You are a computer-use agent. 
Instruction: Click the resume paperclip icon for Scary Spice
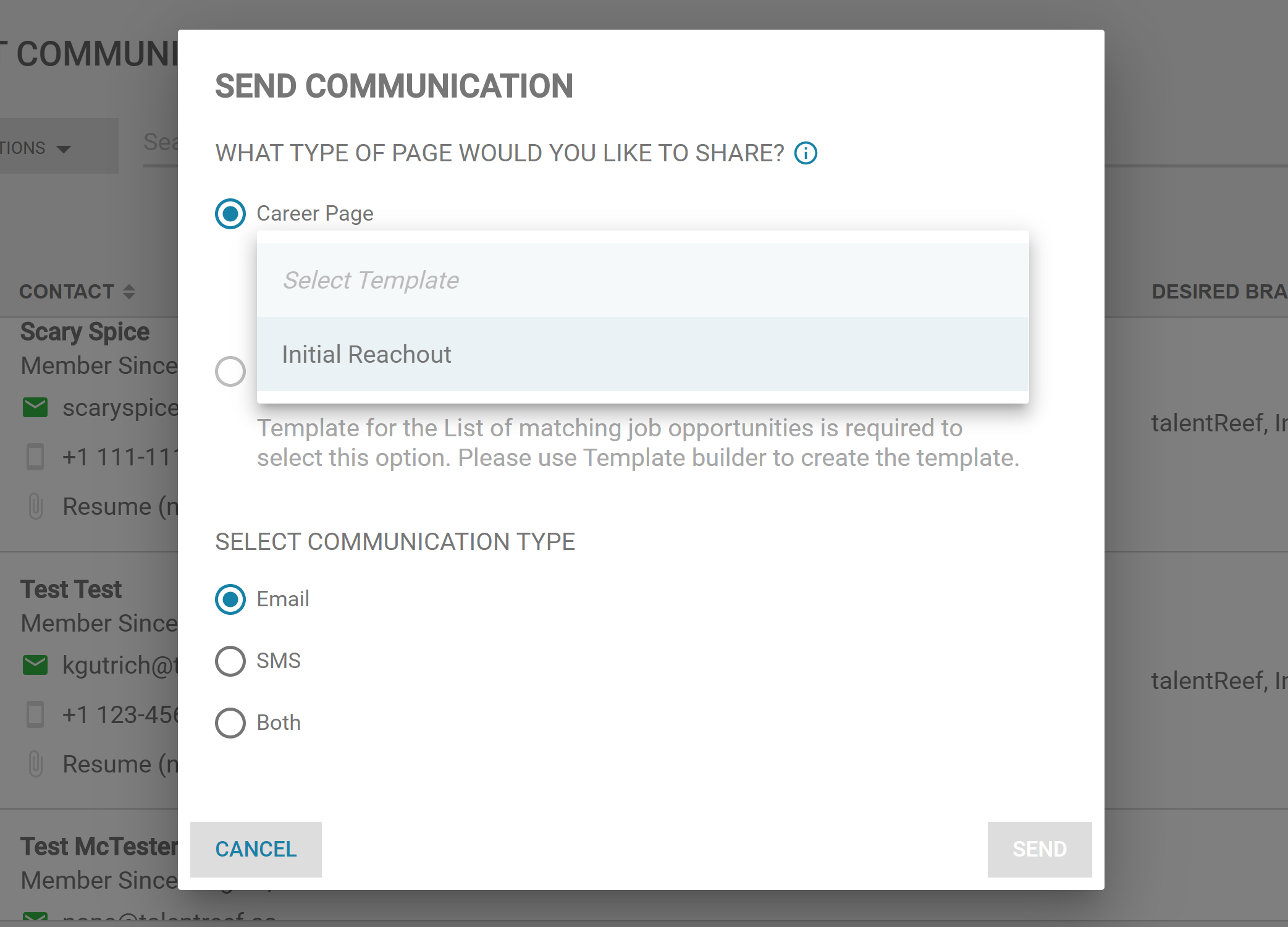pos(35,506)
